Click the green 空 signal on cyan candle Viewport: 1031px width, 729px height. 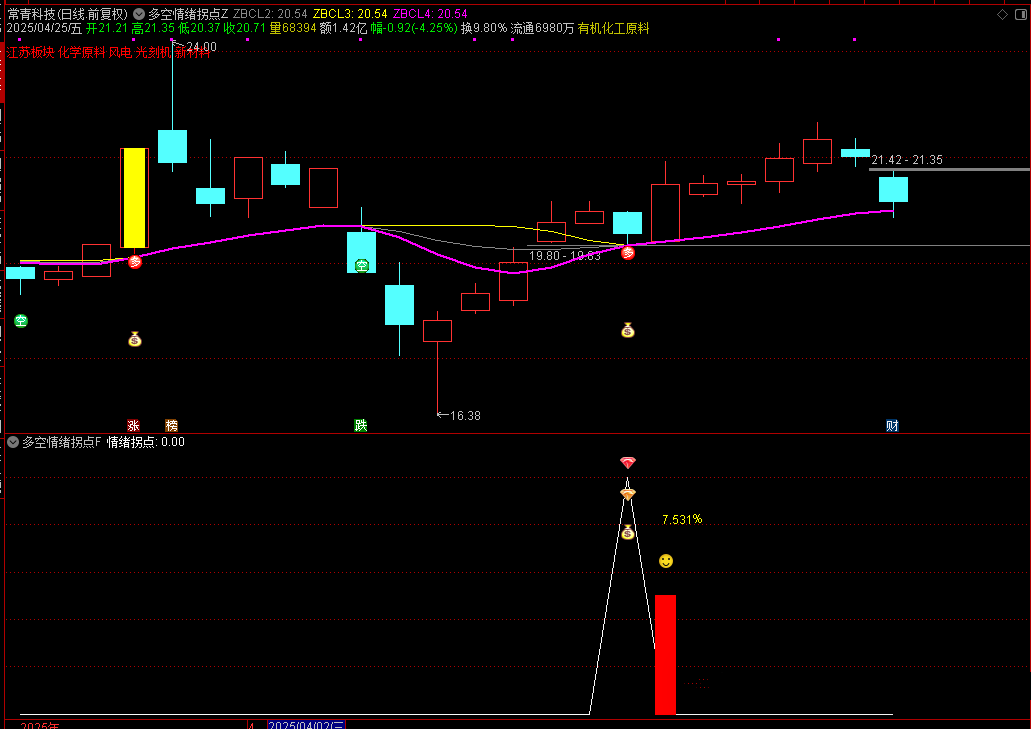point(361,265)
